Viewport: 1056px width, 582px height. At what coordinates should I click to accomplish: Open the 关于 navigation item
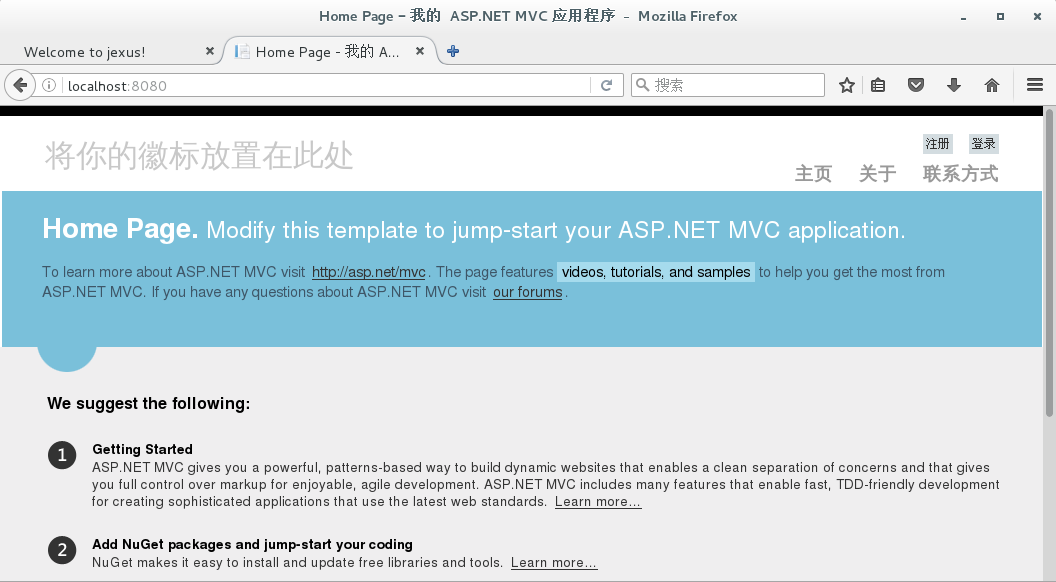(x=878, y=174)
